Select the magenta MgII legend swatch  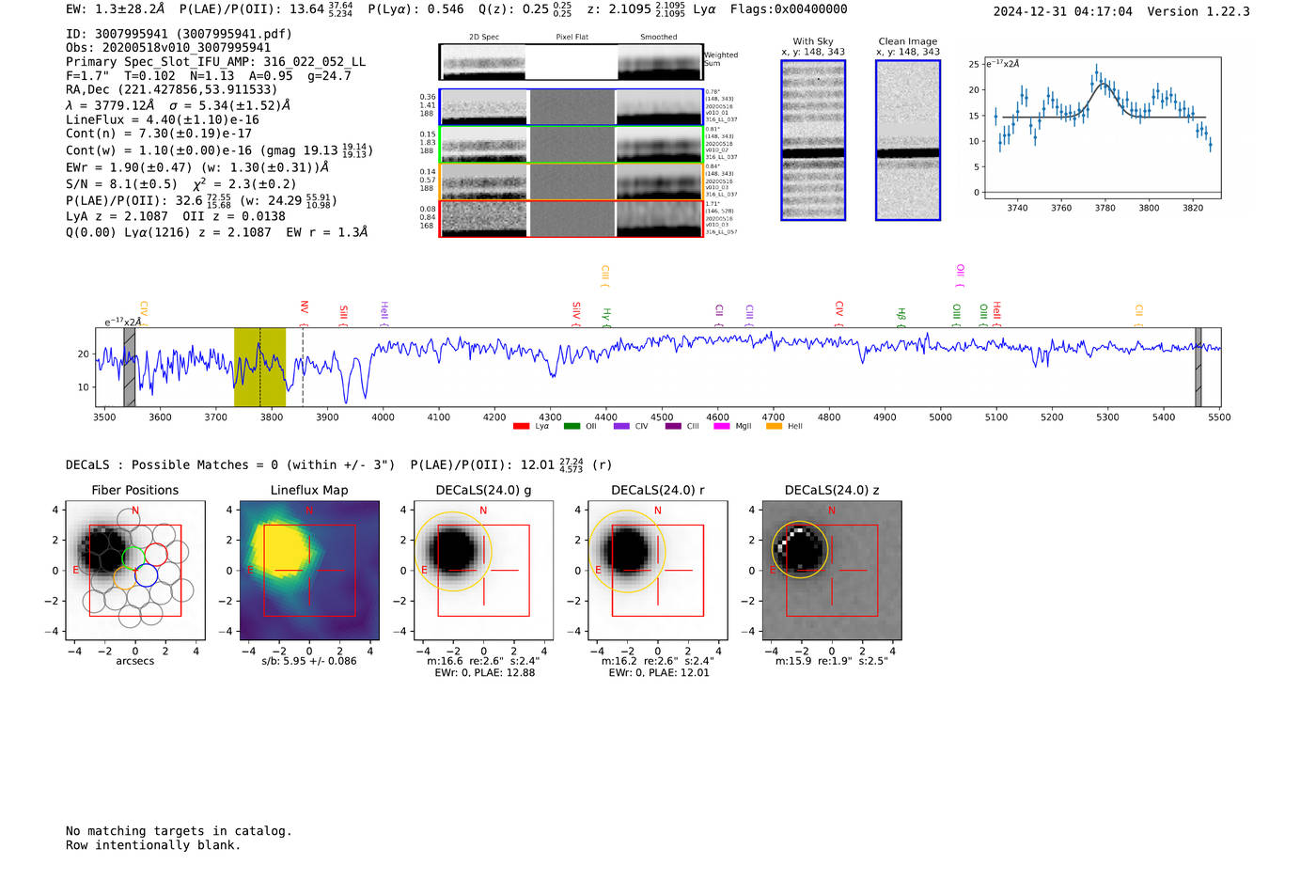721,426
